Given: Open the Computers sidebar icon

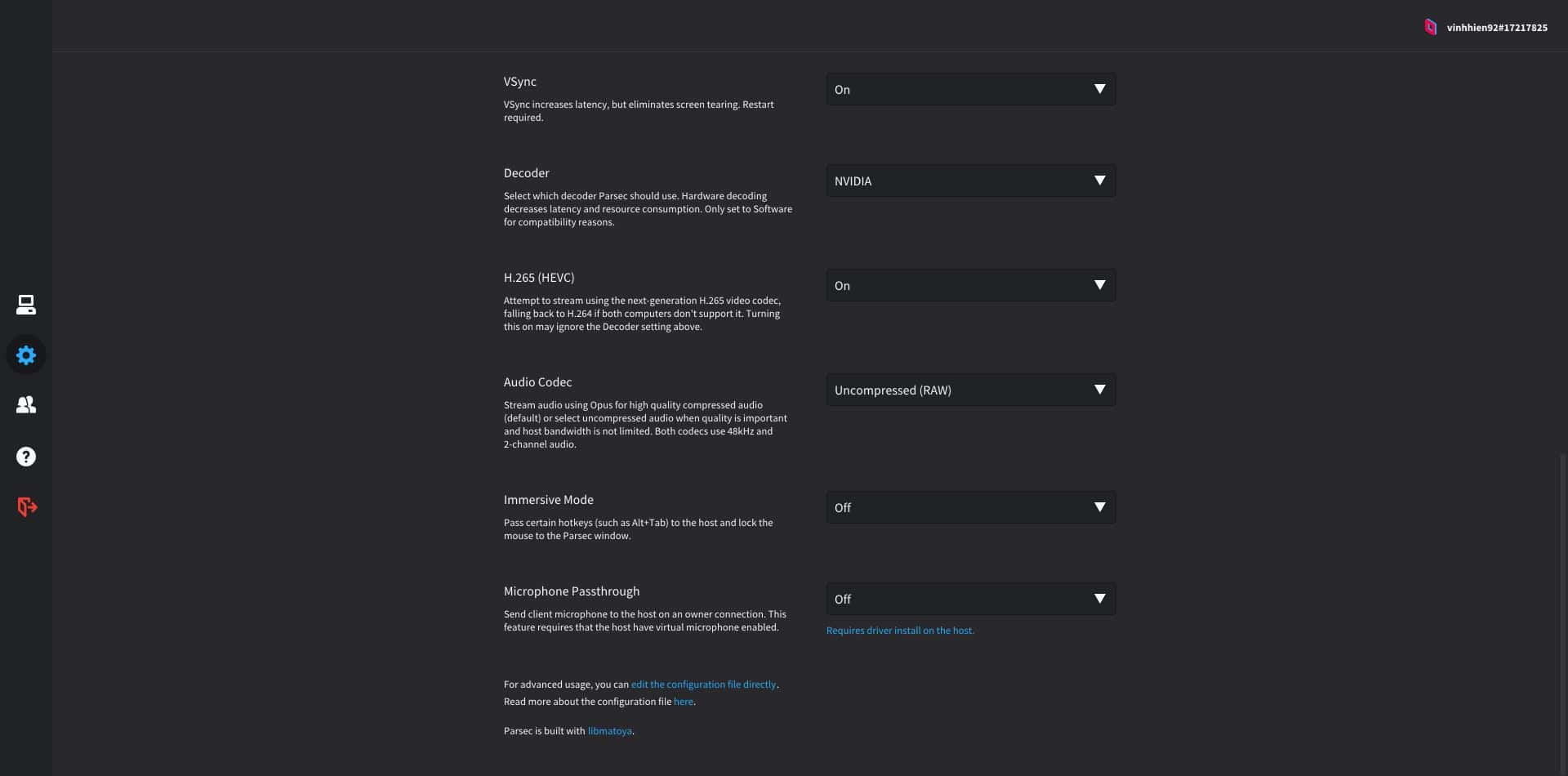Looking at the screenshot, I should coord(26,305).
